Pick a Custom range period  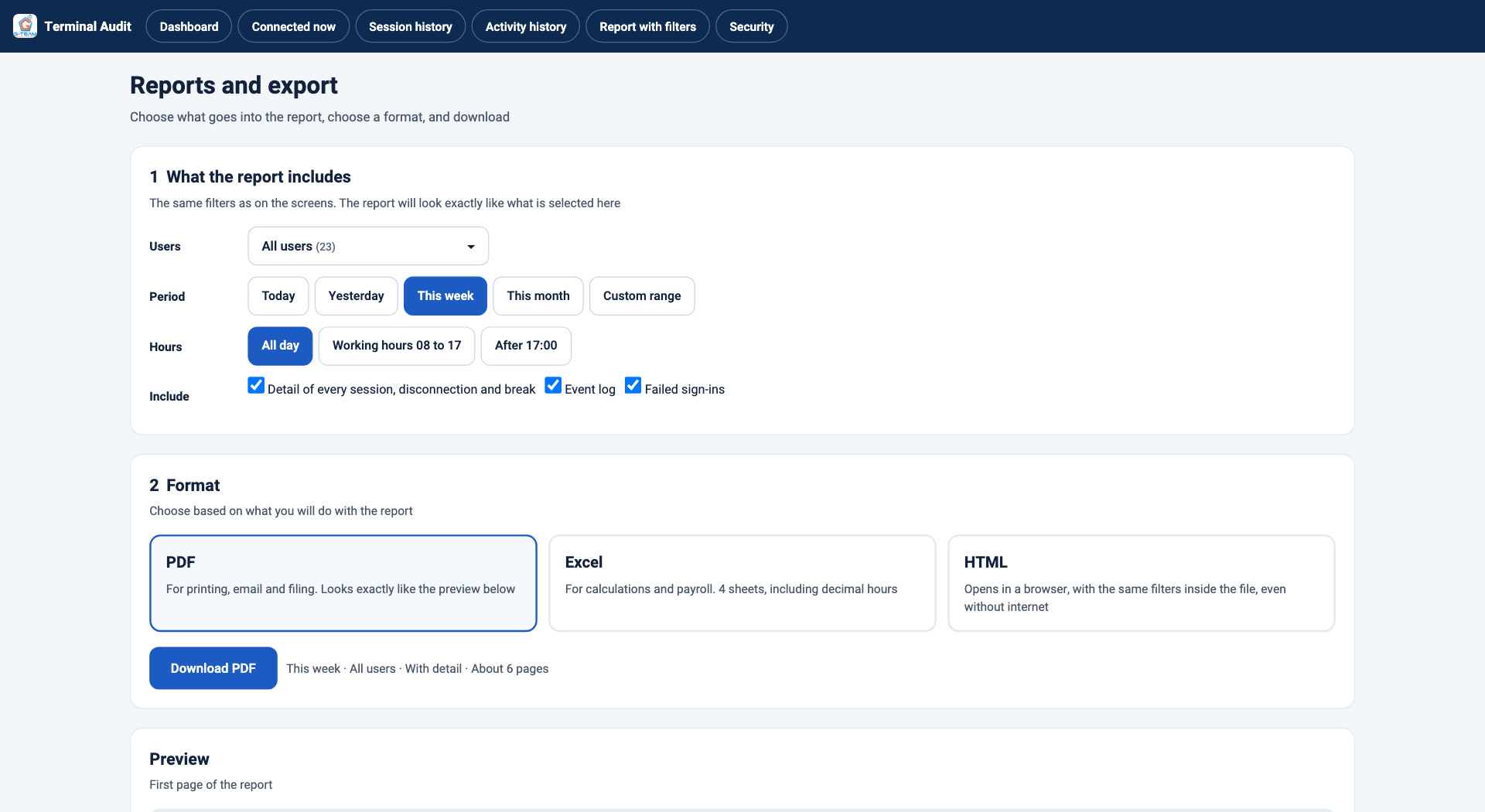642,296
